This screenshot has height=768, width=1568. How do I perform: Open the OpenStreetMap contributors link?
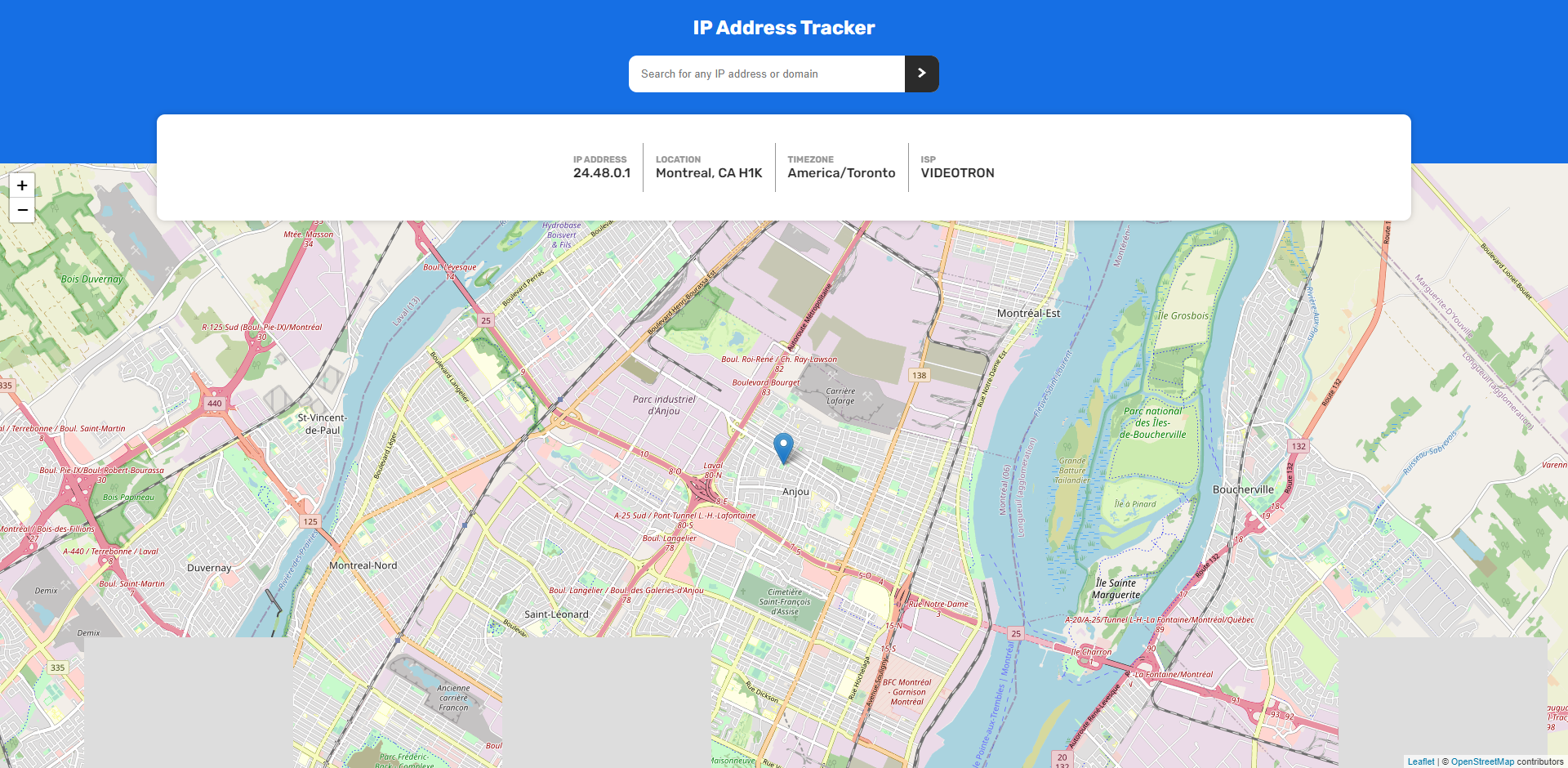1481,761
